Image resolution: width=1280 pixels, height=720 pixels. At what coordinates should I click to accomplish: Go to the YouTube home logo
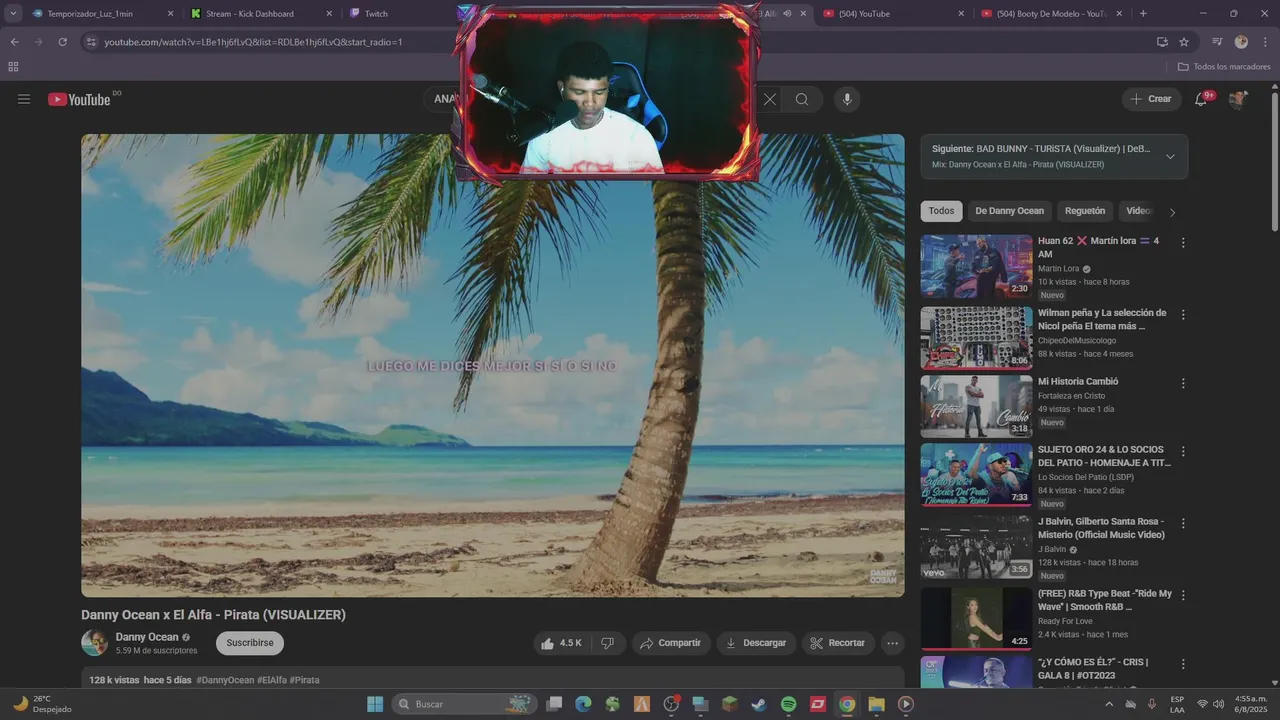[79, 99]
